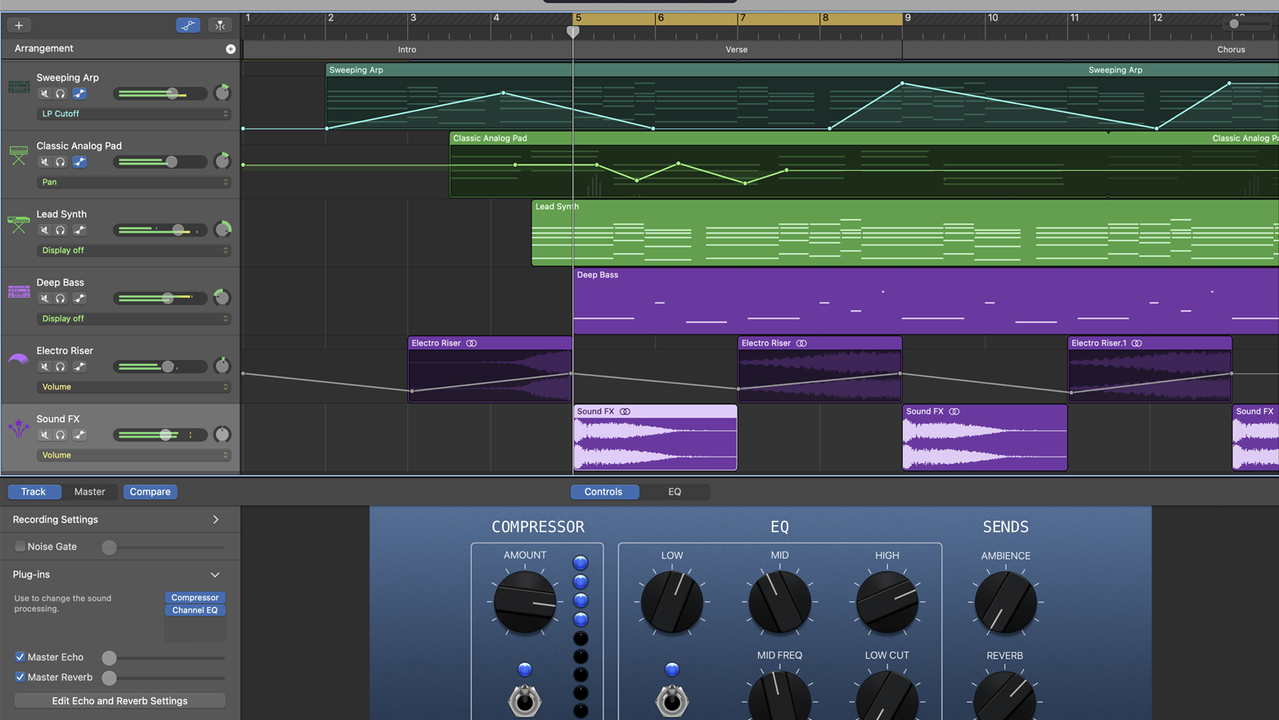The width and height of the screenshot is (1279, 720).
Task: Enable automation on the Lead Synth track
Action: click(x=79, y=230)
